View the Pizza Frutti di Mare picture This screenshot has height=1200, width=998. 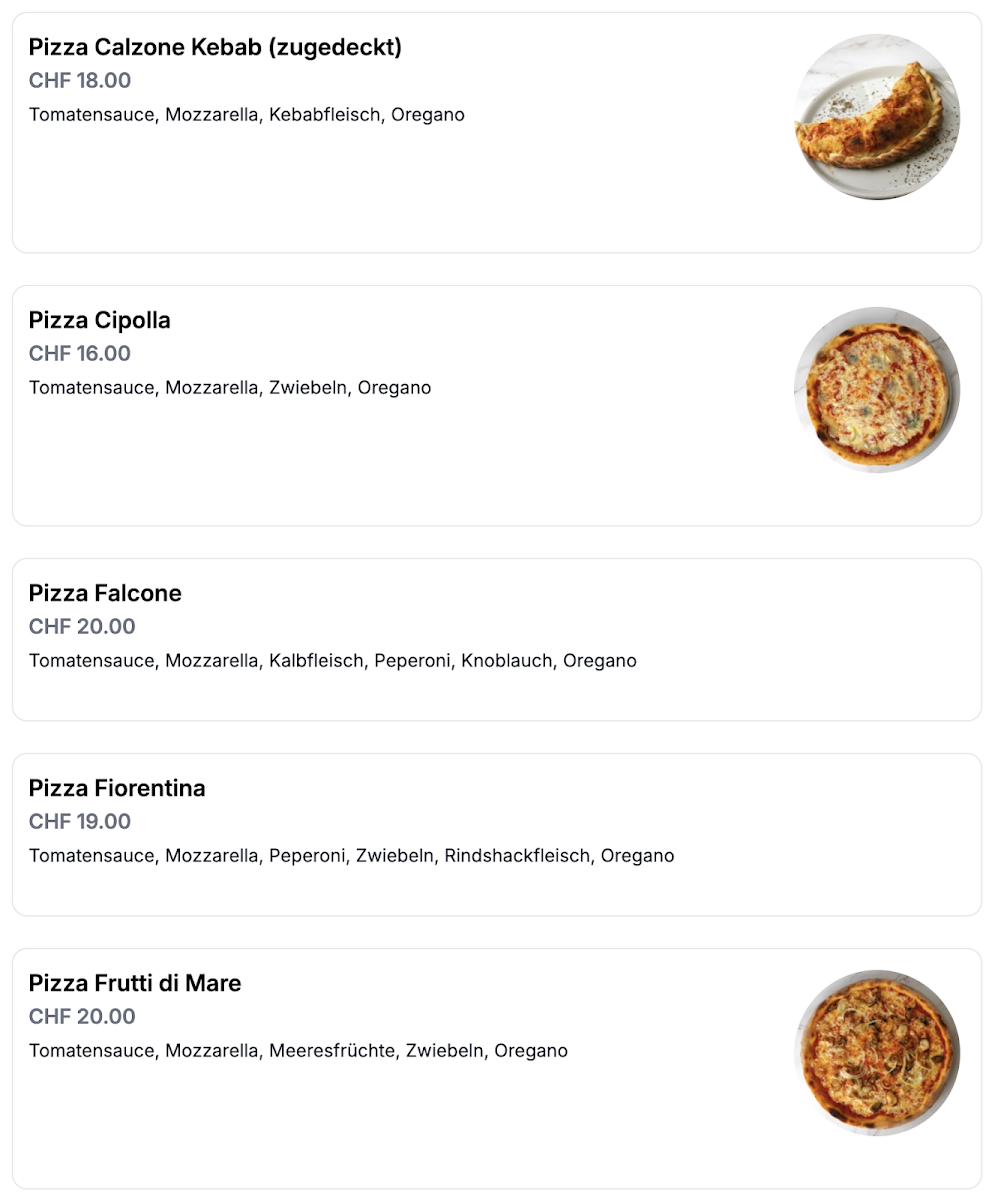tap(877, 1052)
